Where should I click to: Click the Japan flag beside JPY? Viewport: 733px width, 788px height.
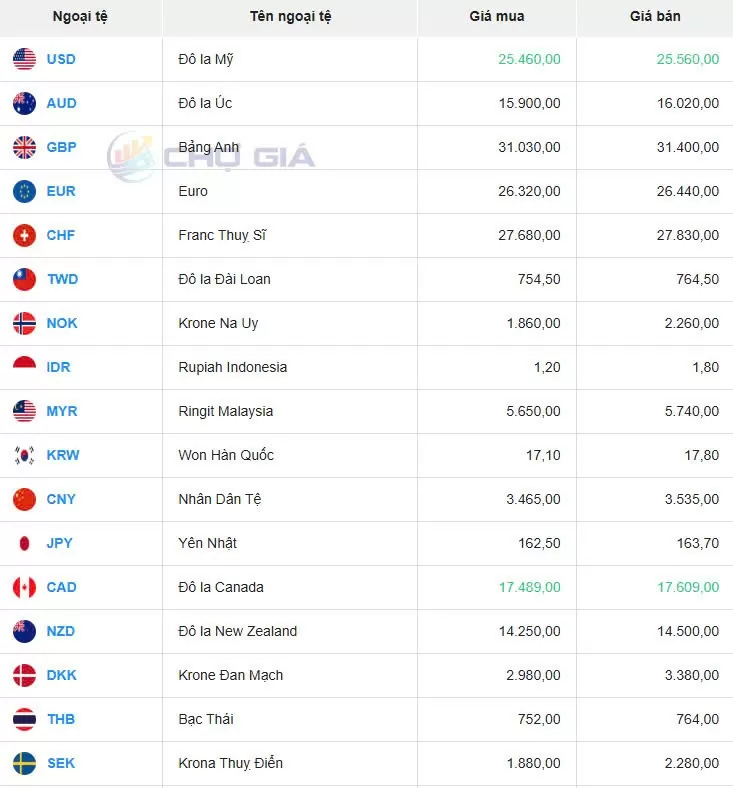point(25,543)
